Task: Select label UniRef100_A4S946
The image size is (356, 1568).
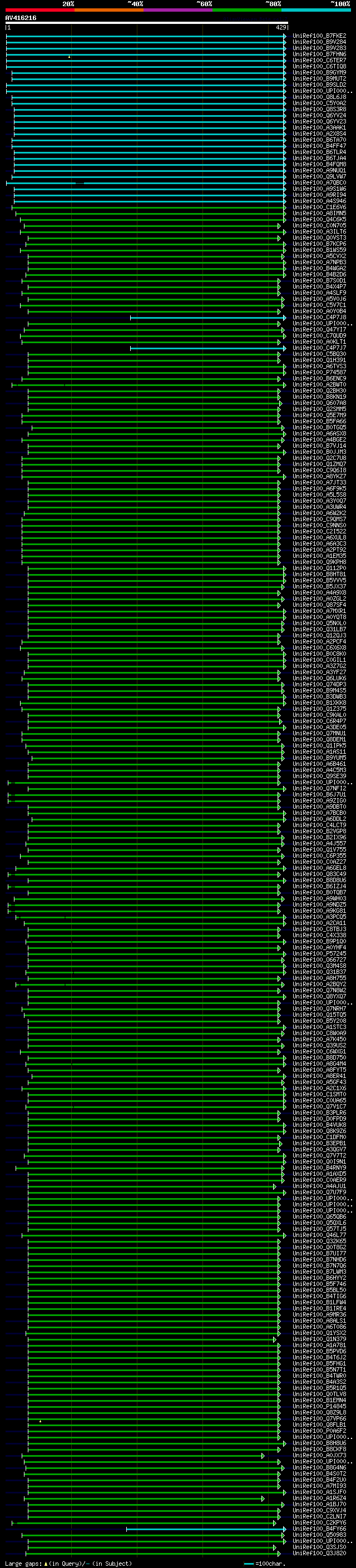Action: tap(319, 201)
